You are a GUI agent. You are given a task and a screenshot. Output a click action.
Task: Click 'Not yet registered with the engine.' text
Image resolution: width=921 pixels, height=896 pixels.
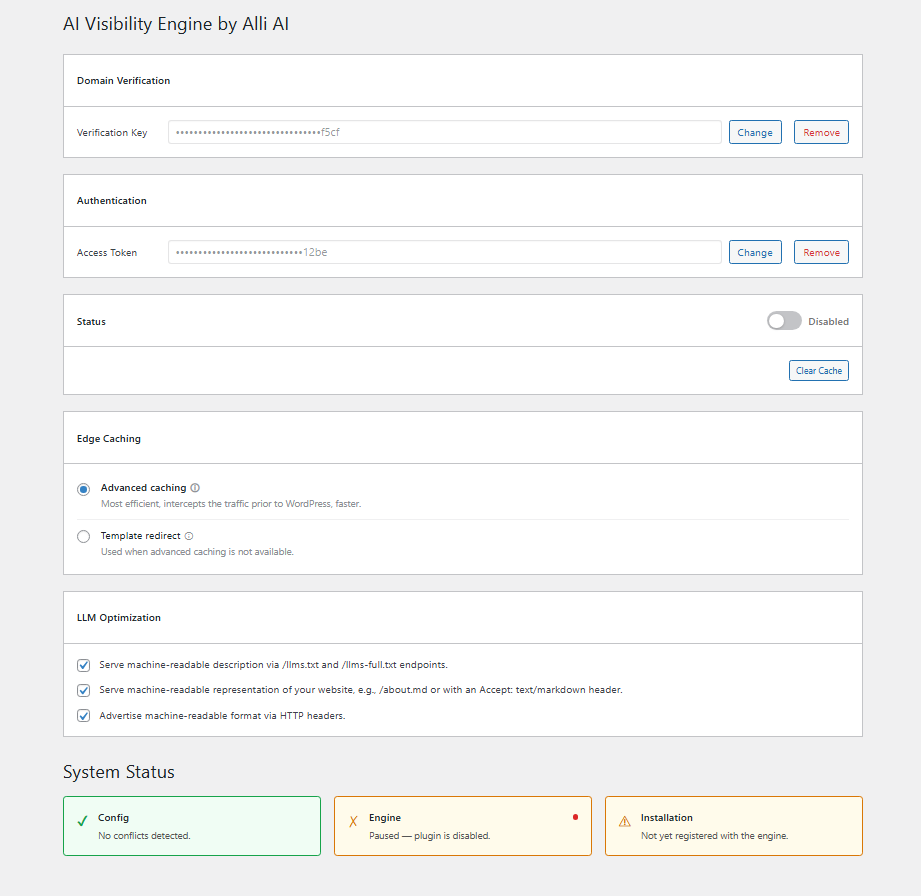(714, 835)
